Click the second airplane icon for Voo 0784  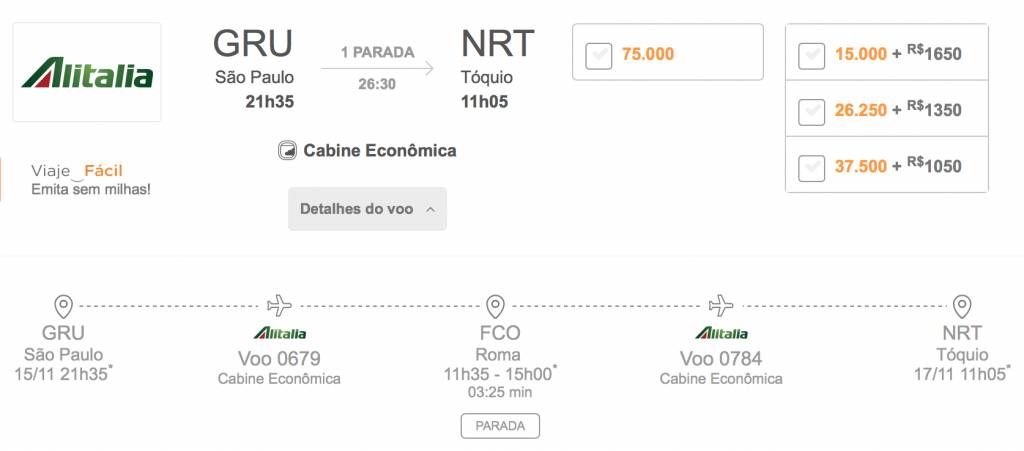(x=721, y=305)
